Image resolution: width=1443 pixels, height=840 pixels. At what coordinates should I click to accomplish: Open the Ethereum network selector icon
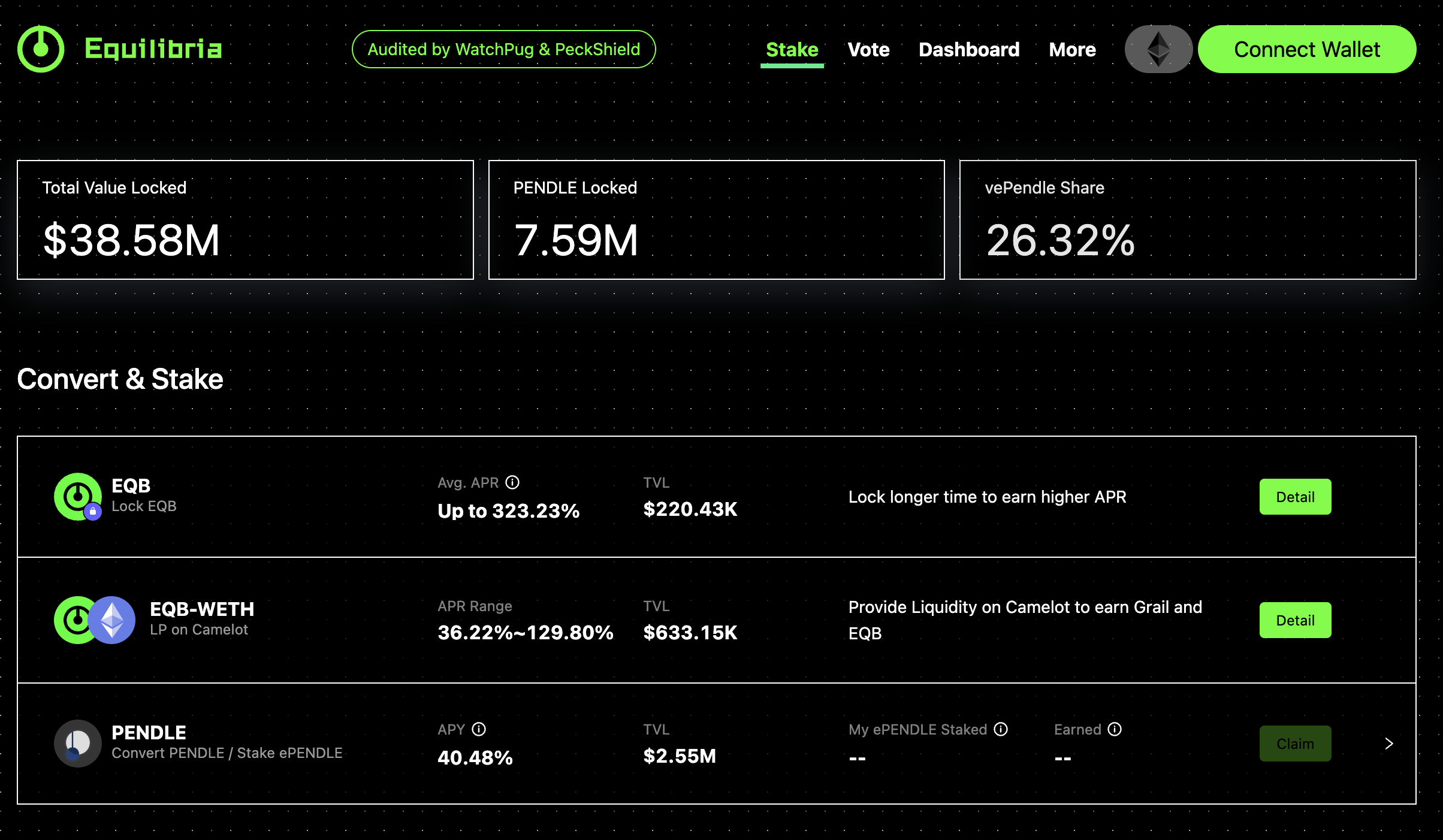1158,49
